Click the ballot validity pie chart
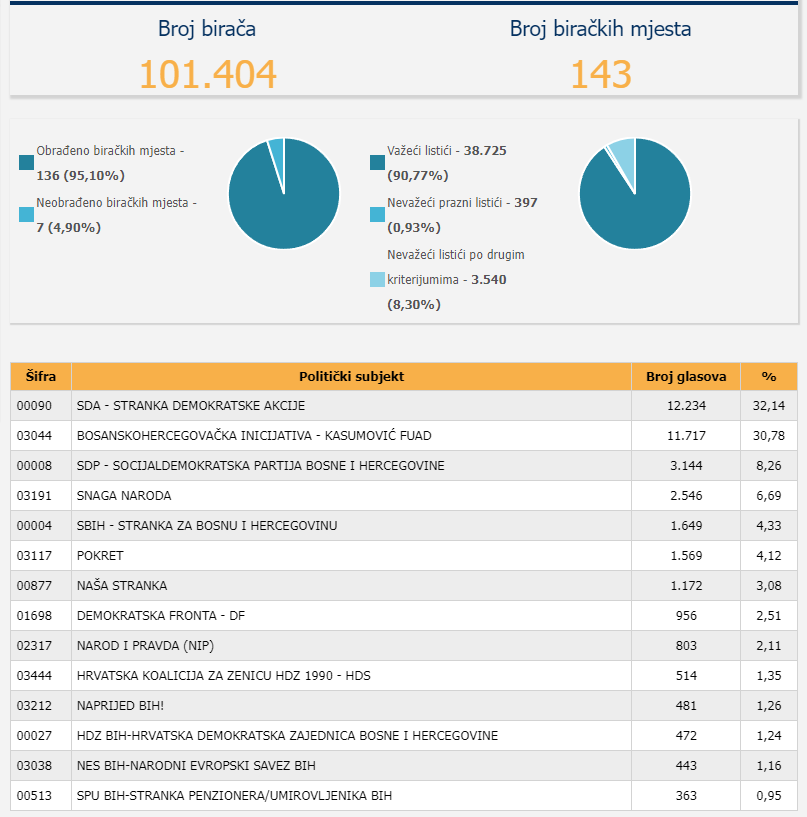The width and height of the screenshot is (807, 817). (635, 193)
